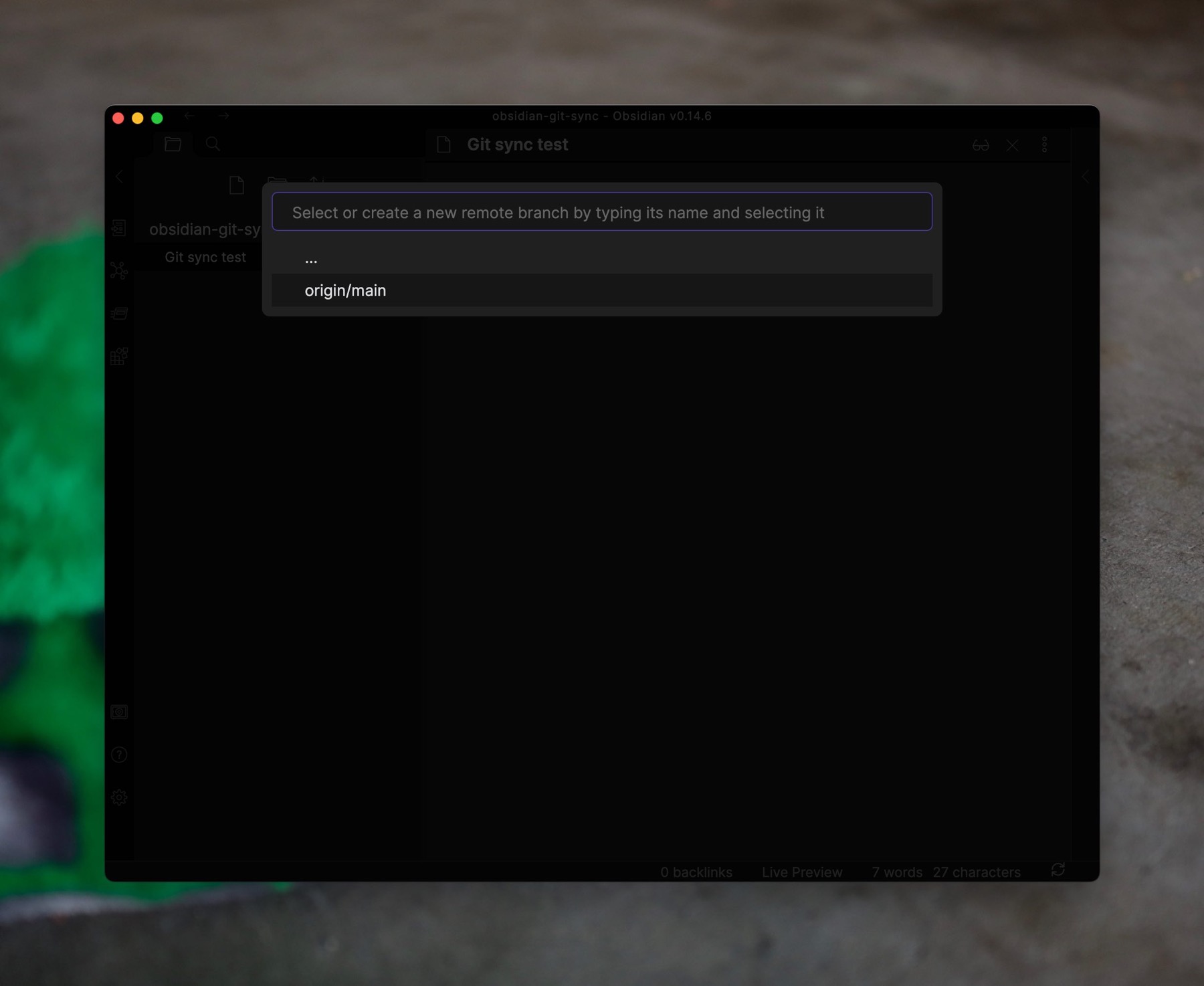Switch to the search tab
Screen dimensions: 1204x986
click(x=213, y=144)
